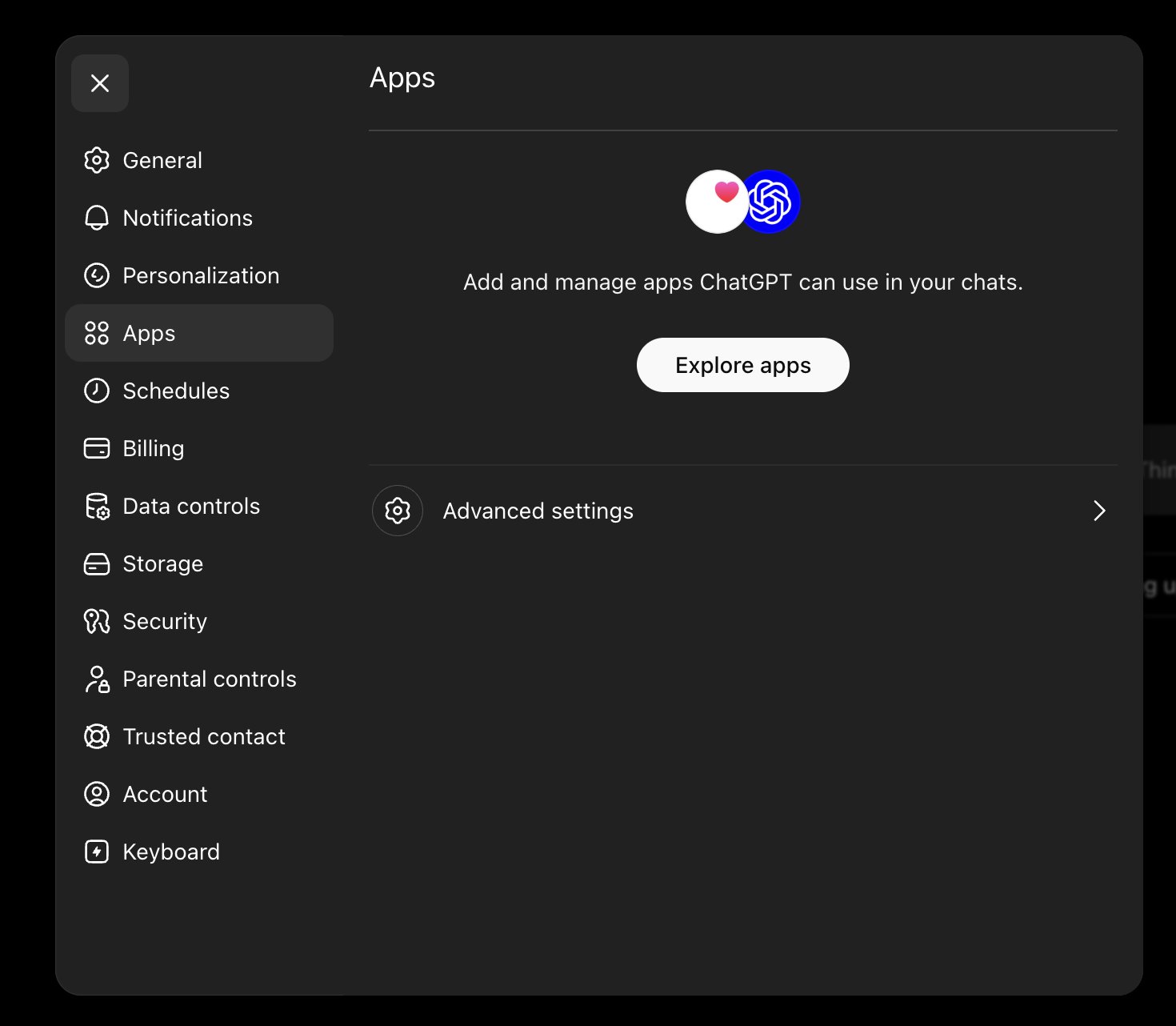1176x1026 pixels.
Task: Click the heart app logo
Action: tap(718, 202)
